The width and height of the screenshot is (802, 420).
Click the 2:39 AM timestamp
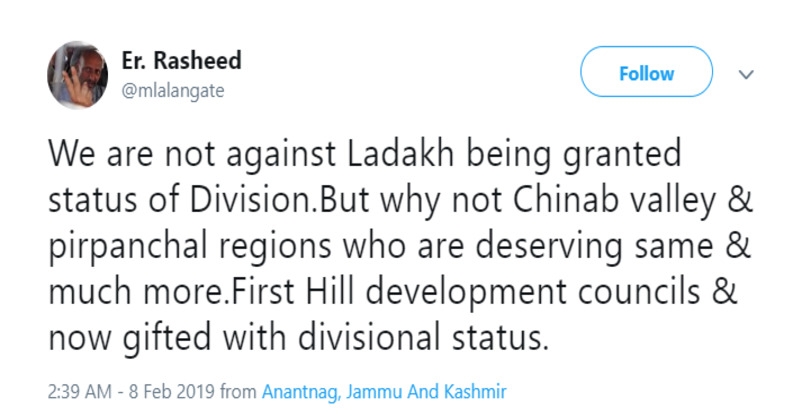coord(79,392)
